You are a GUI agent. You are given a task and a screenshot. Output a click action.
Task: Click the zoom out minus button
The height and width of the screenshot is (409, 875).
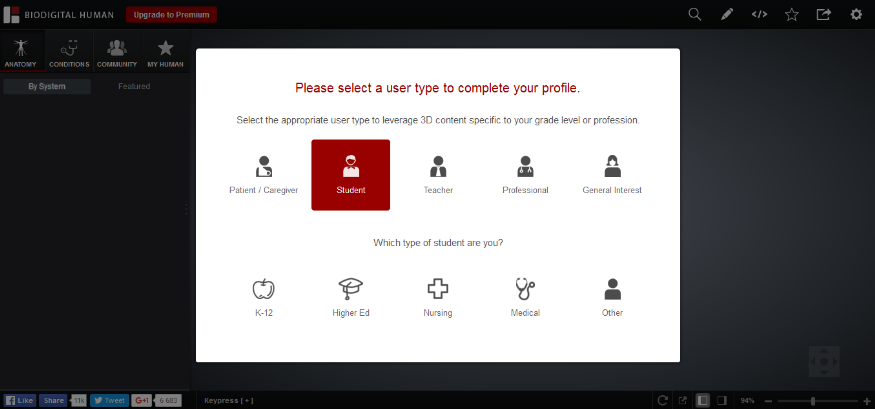[768, 401]
